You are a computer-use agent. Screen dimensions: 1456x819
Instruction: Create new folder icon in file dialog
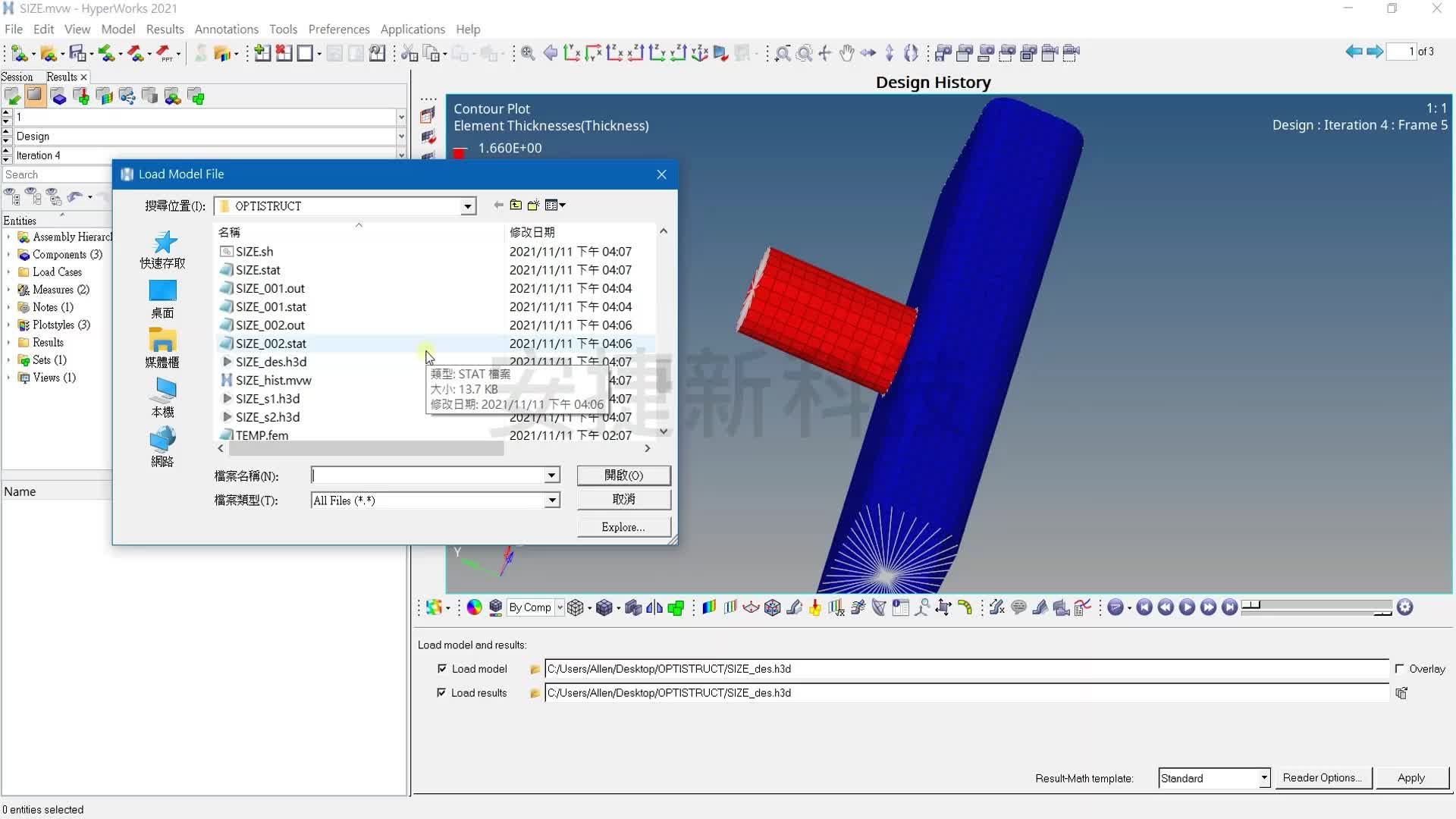(533, 205)
